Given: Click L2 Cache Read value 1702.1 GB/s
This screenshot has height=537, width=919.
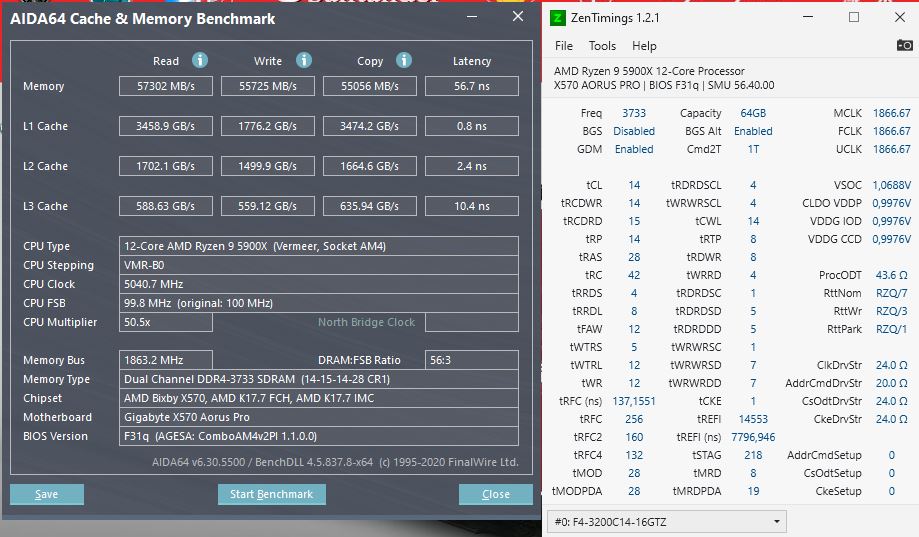Looking at the screenshot, I should [166, 166].
